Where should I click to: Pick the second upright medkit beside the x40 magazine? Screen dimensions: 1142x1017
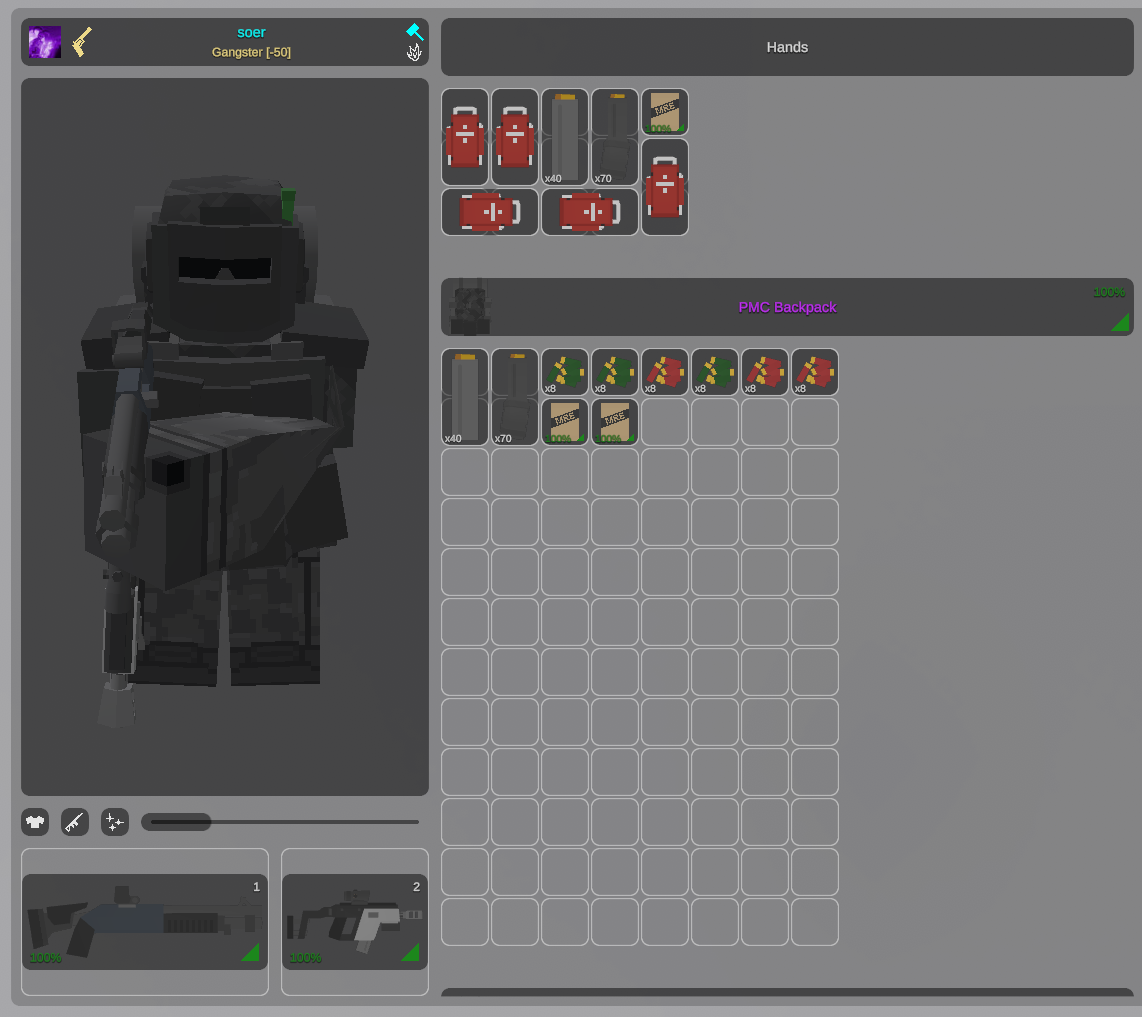coord(515,137)
